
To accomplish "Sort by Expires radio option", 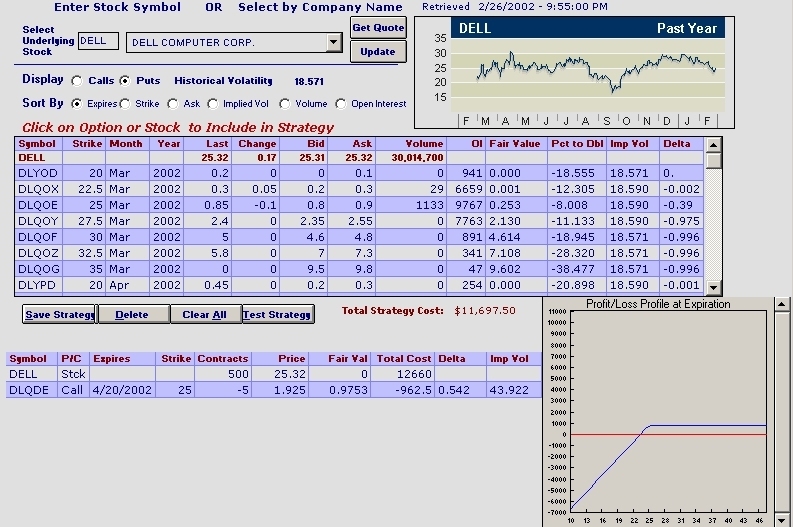I will [76, 104].
